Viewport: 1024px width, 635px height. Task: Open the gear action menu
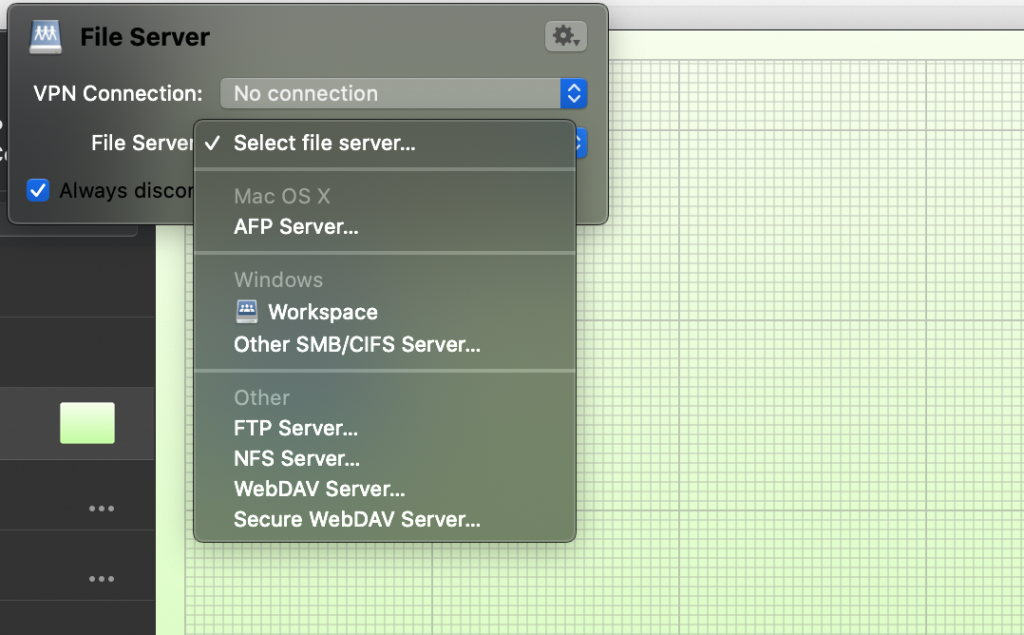click(x=566, y=37)
